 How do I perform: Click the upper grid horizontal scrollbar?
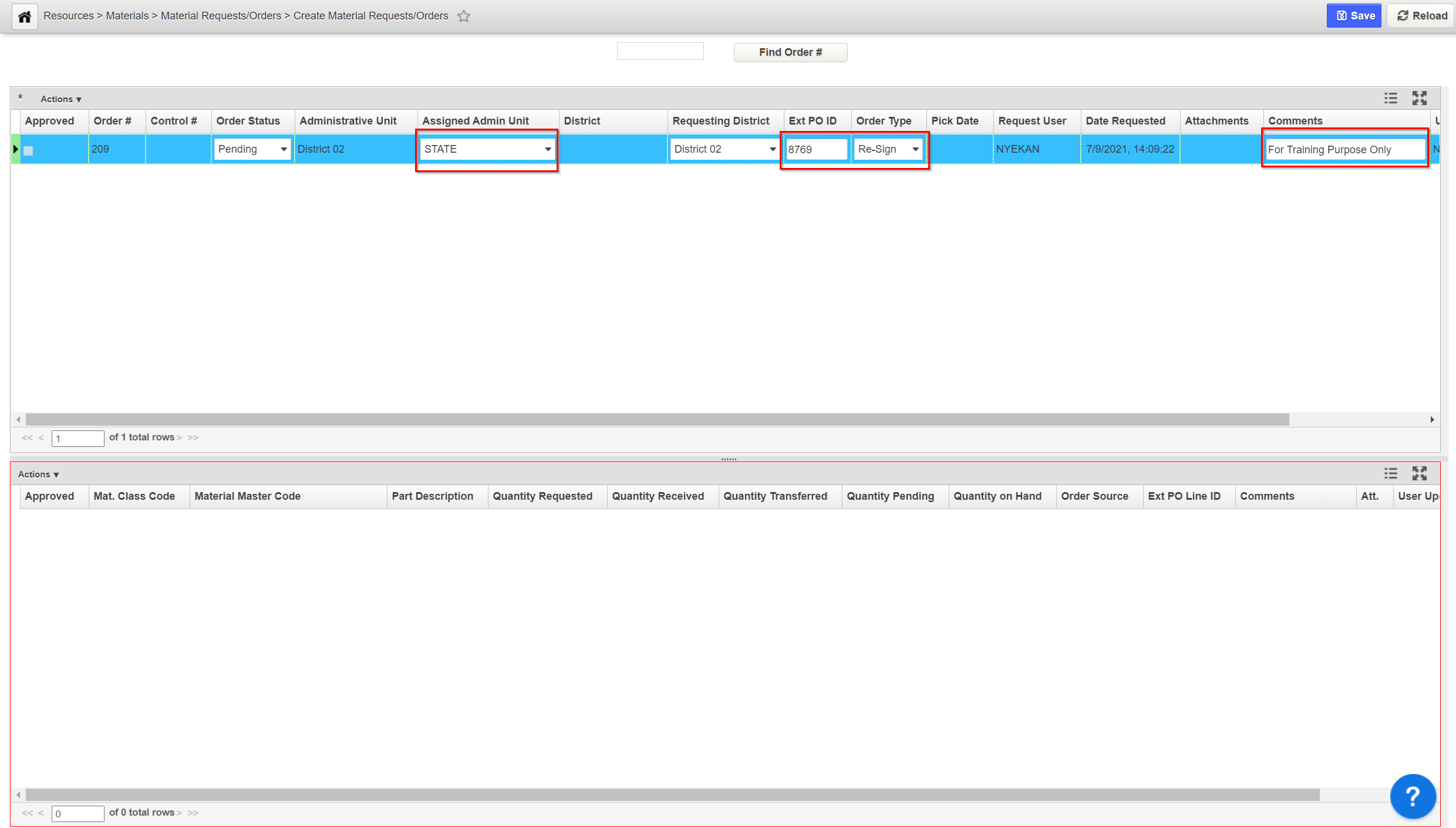658,419
